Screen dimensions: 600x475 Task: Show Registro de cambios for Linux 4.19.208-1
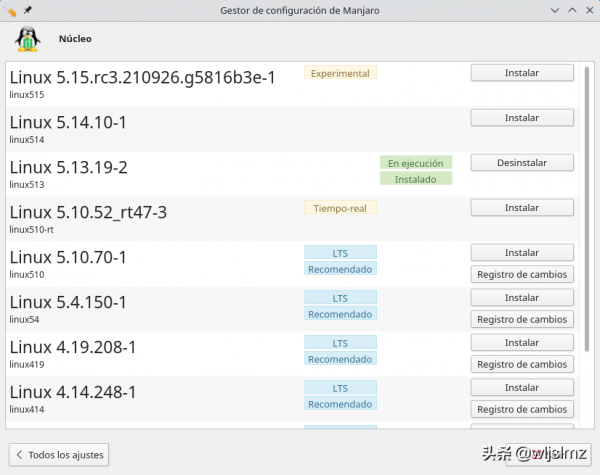(521, 365)
